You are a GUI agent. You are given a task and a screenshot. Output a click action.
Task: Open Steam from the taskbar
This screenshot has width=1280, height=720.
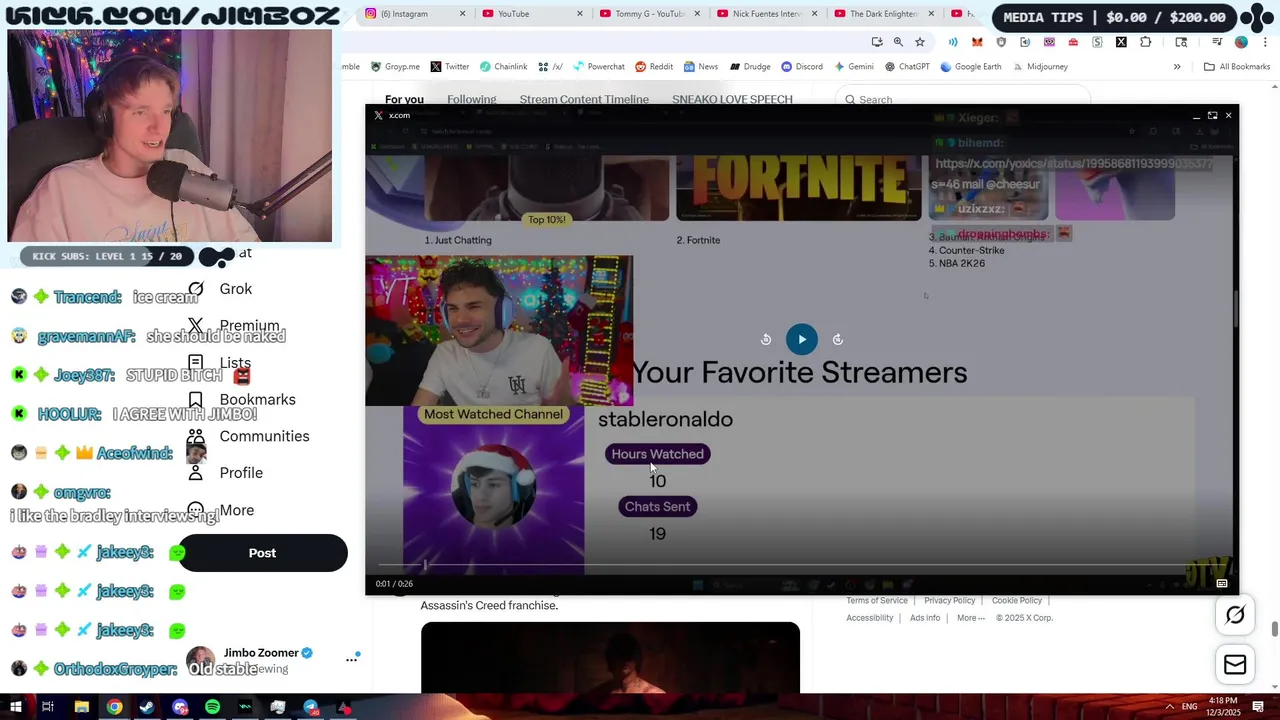(x=147, y=707)
